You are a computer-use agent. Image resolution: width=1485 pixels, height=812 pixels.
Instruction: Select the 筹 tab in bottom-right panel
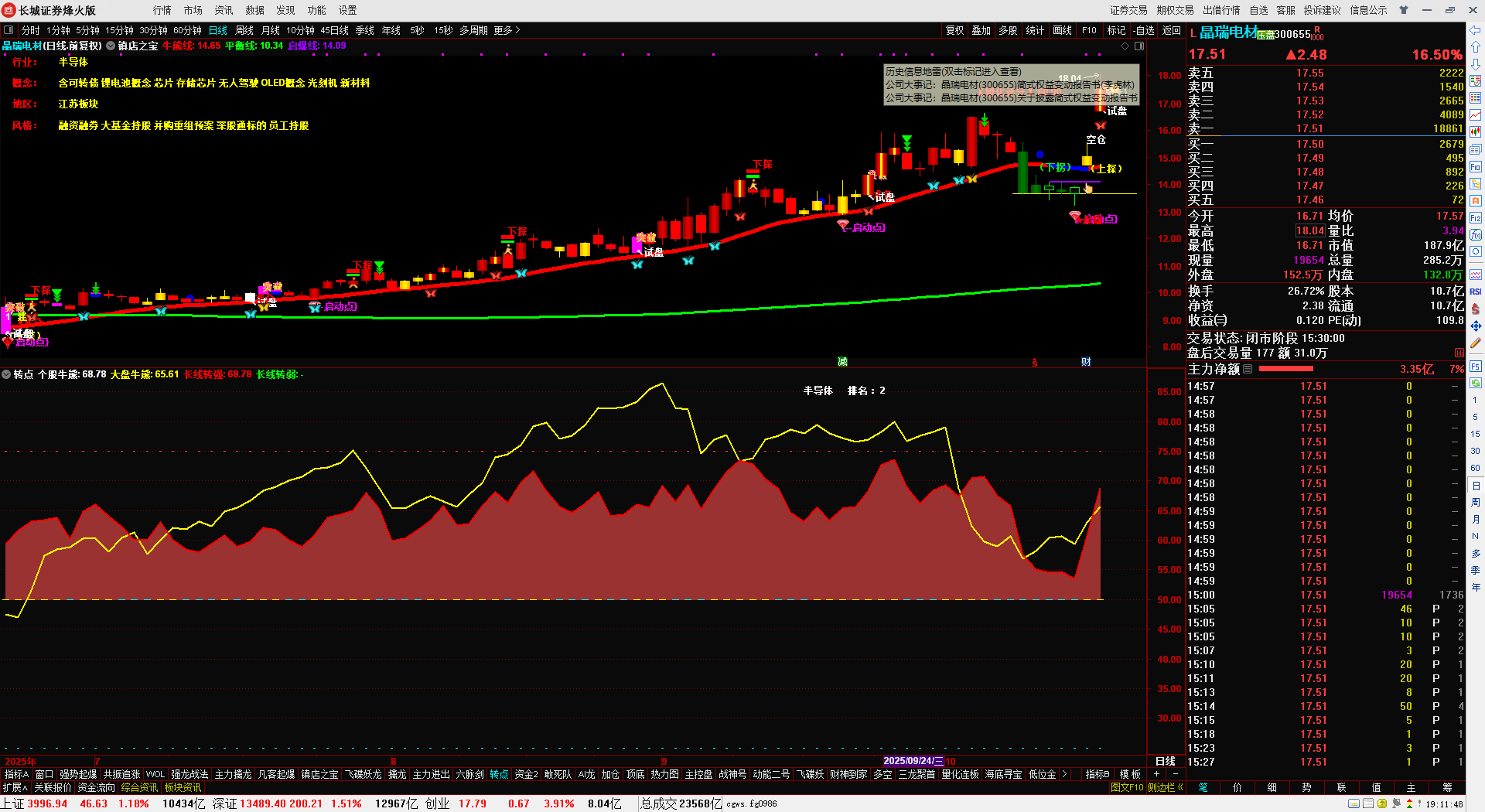pos(1447,787)
